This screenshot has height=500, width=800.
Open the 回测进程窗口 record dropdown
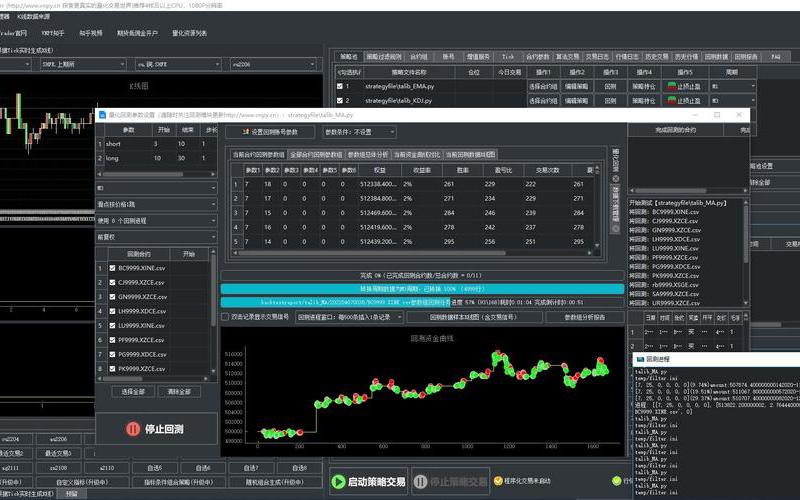tap(349, 317)
